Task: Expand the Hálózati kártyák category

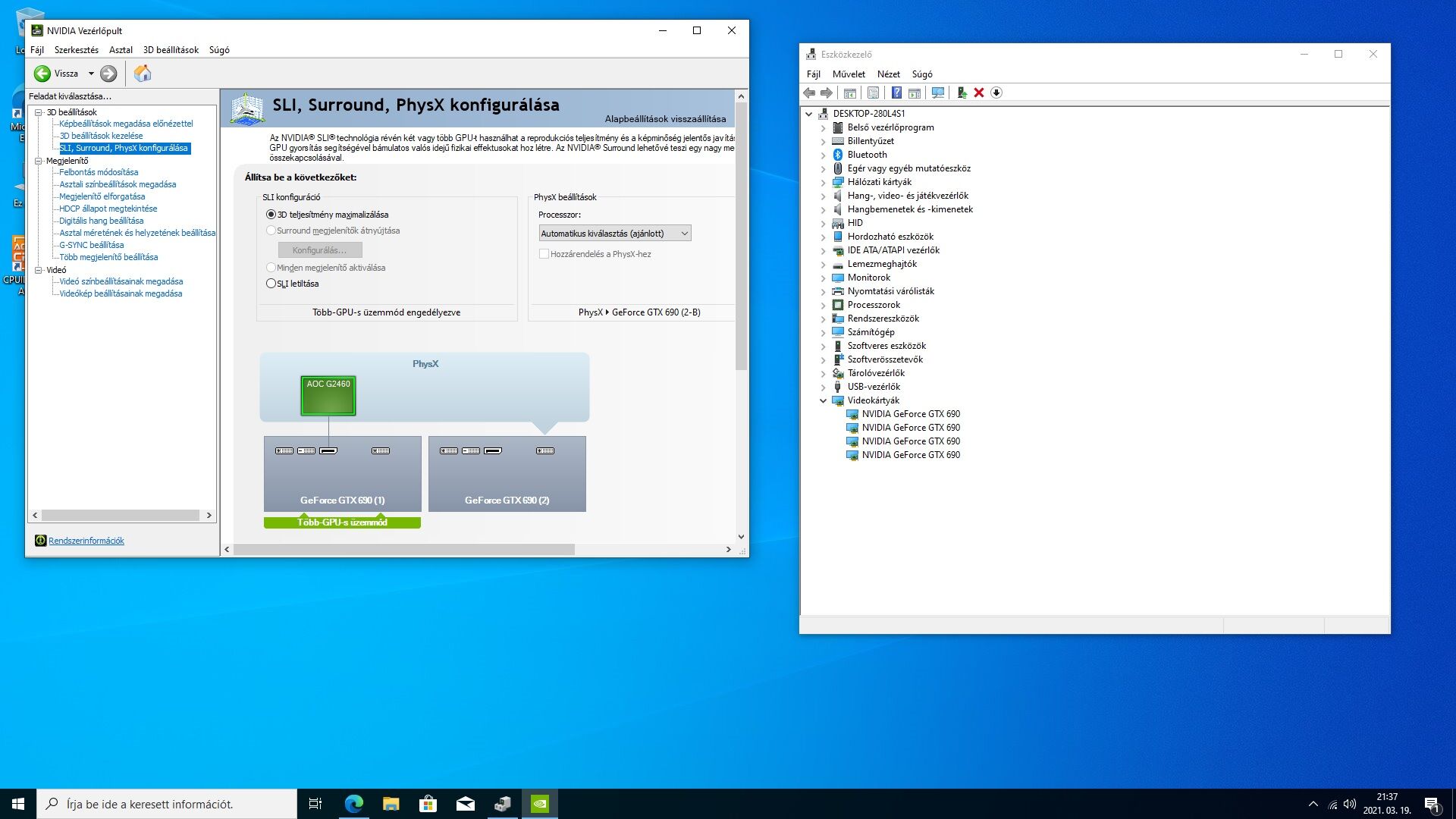Action: 824,182
